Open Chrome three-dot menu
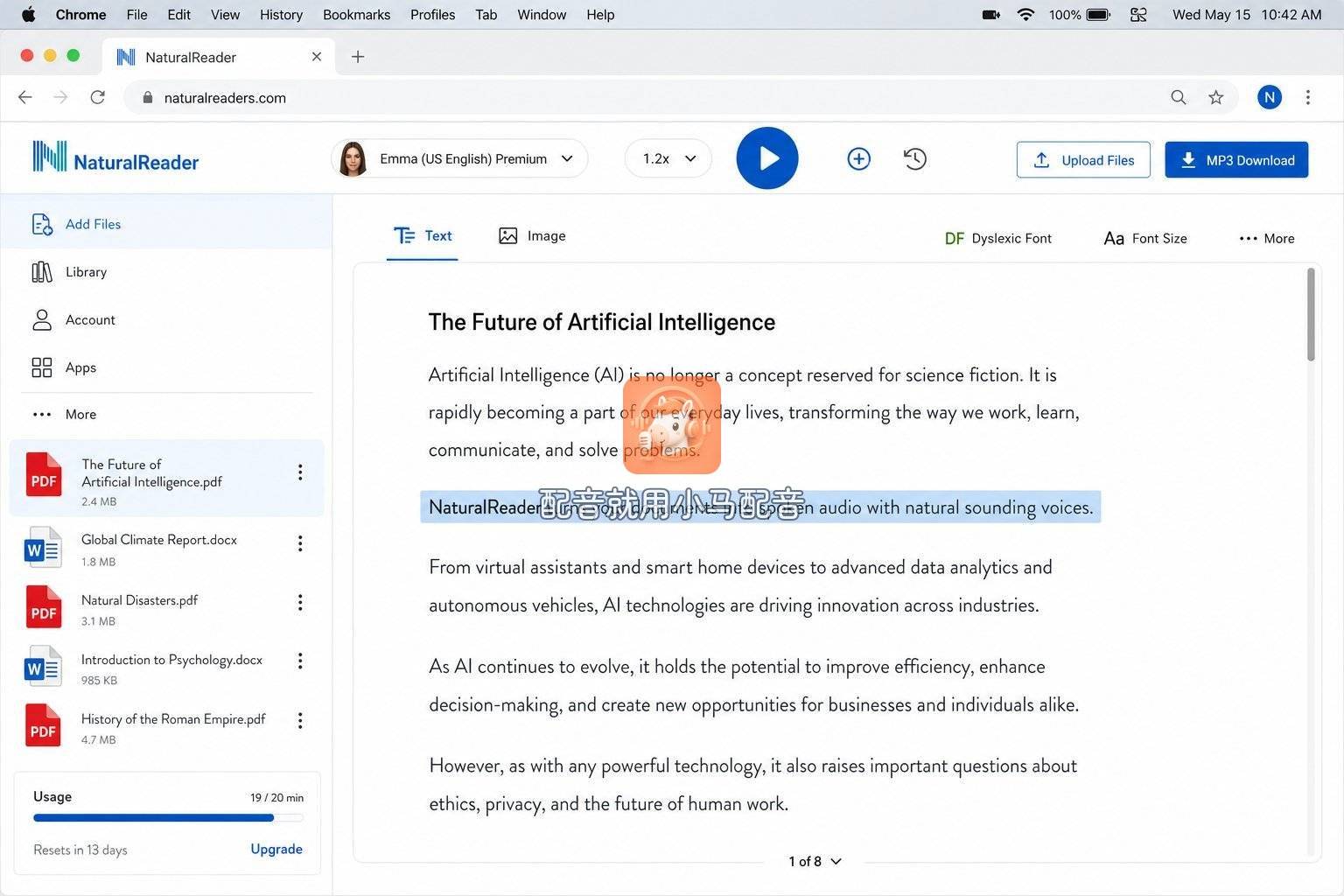 (1308, 97)
